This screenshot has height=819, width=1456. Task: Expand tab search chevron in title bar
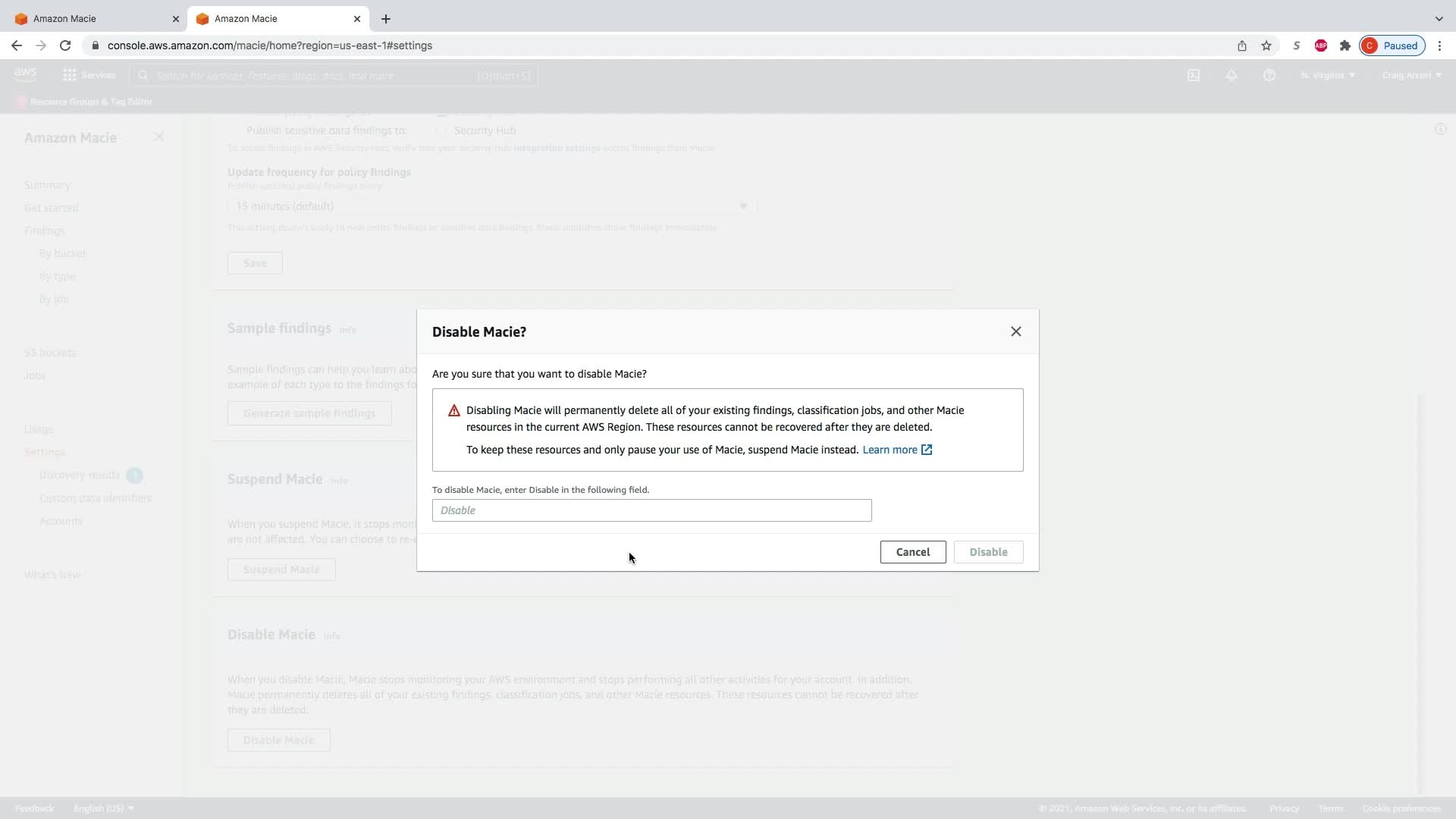[1439, 19]
